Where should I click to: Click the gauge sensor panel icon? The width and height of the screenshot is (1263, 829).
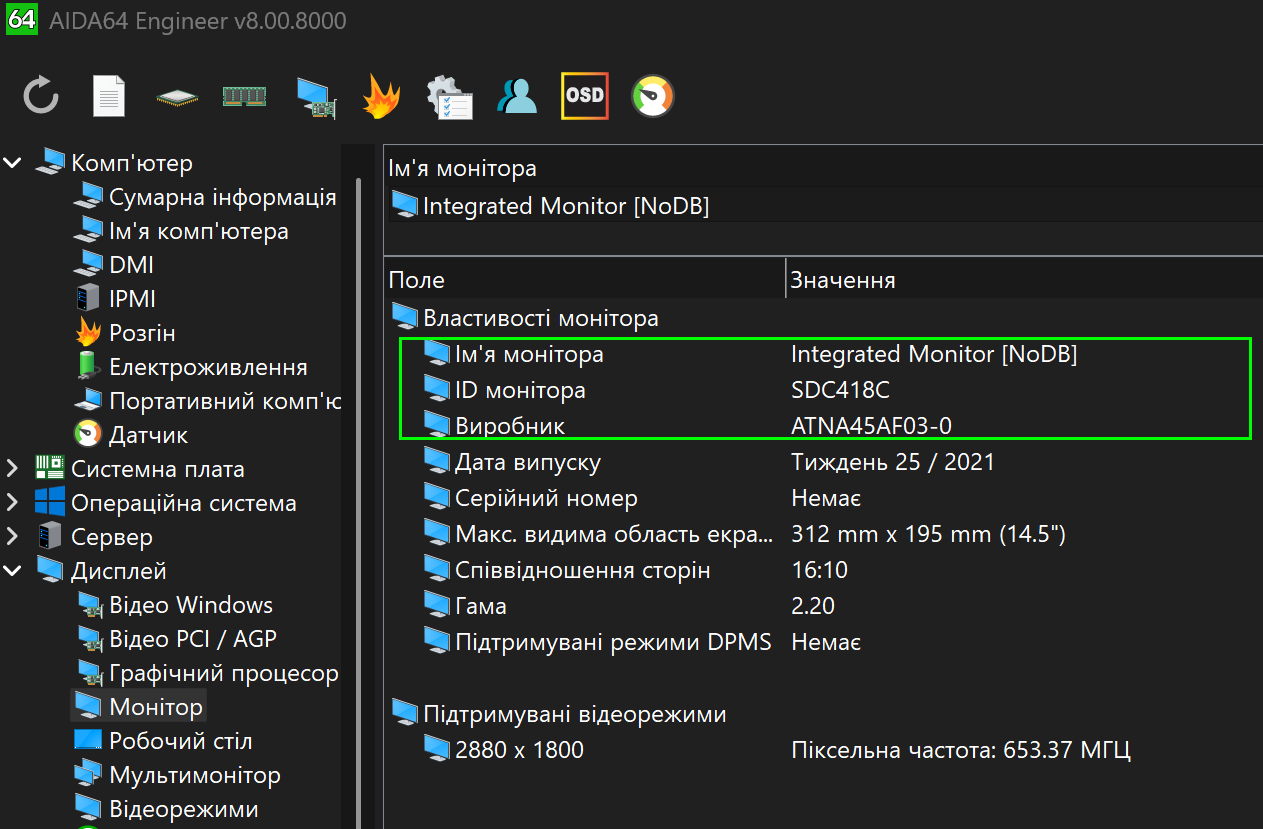coord(652,96)
